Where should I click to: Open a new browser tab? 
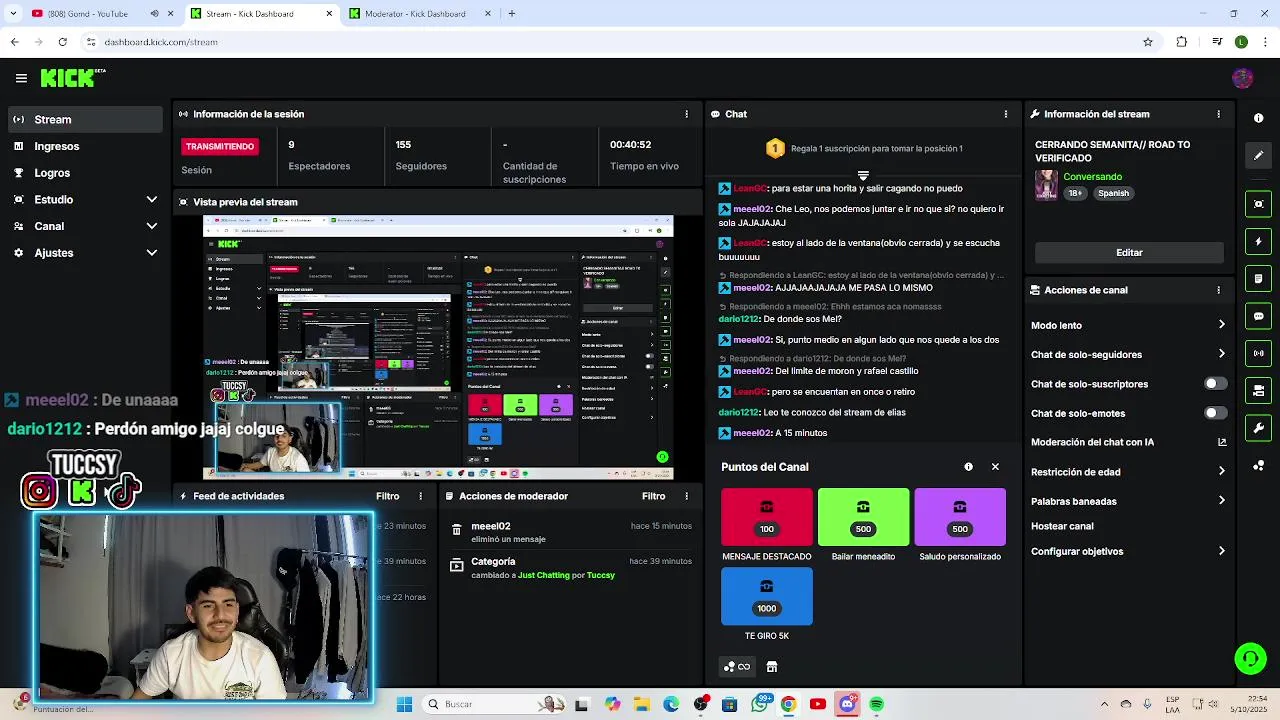(511, 14)
